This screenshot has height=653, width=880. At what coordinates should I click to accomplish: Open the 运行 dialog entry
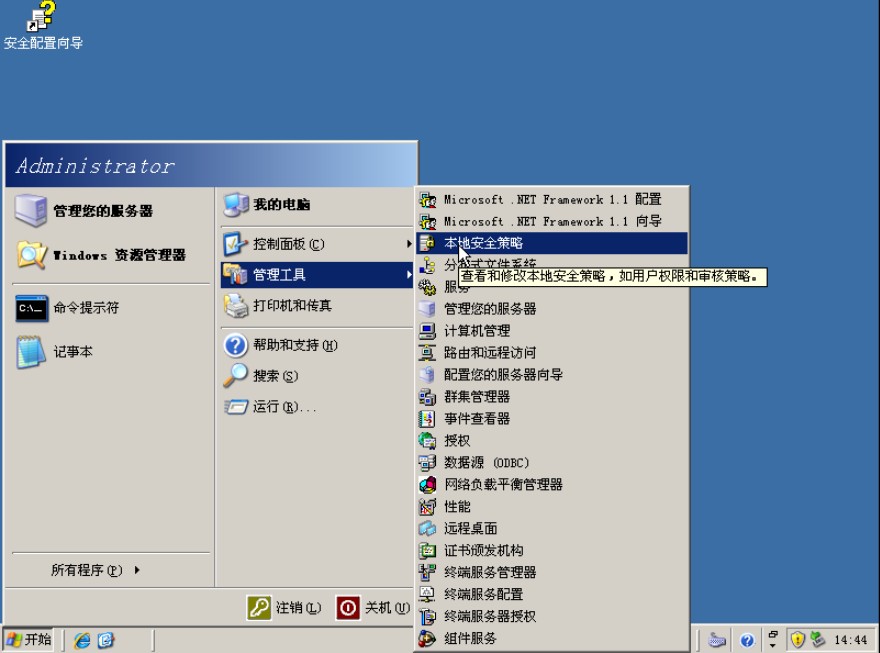tap(317, 406)
